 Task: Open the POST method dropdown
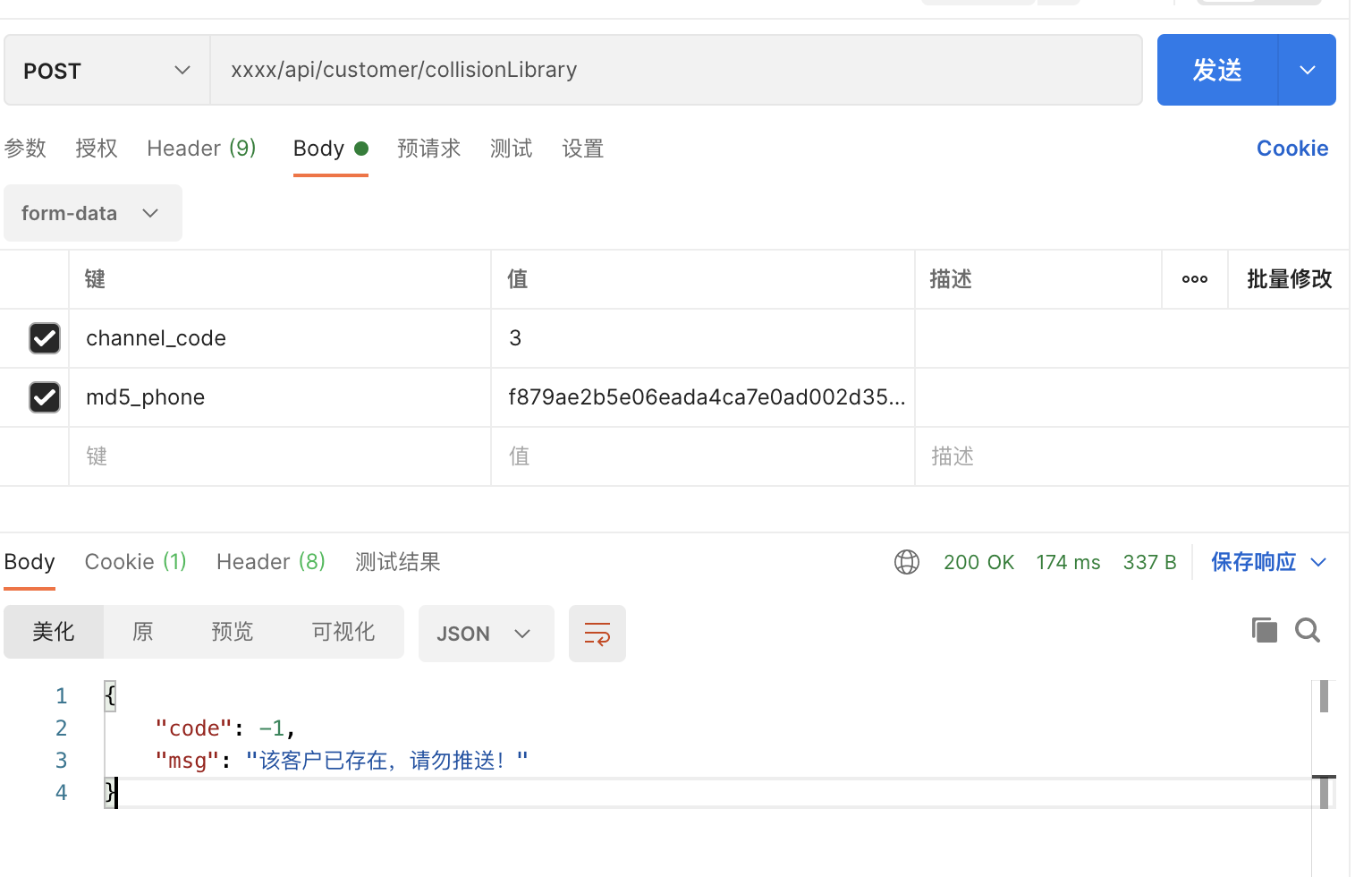pyautogui.click(x=106, y=71)
